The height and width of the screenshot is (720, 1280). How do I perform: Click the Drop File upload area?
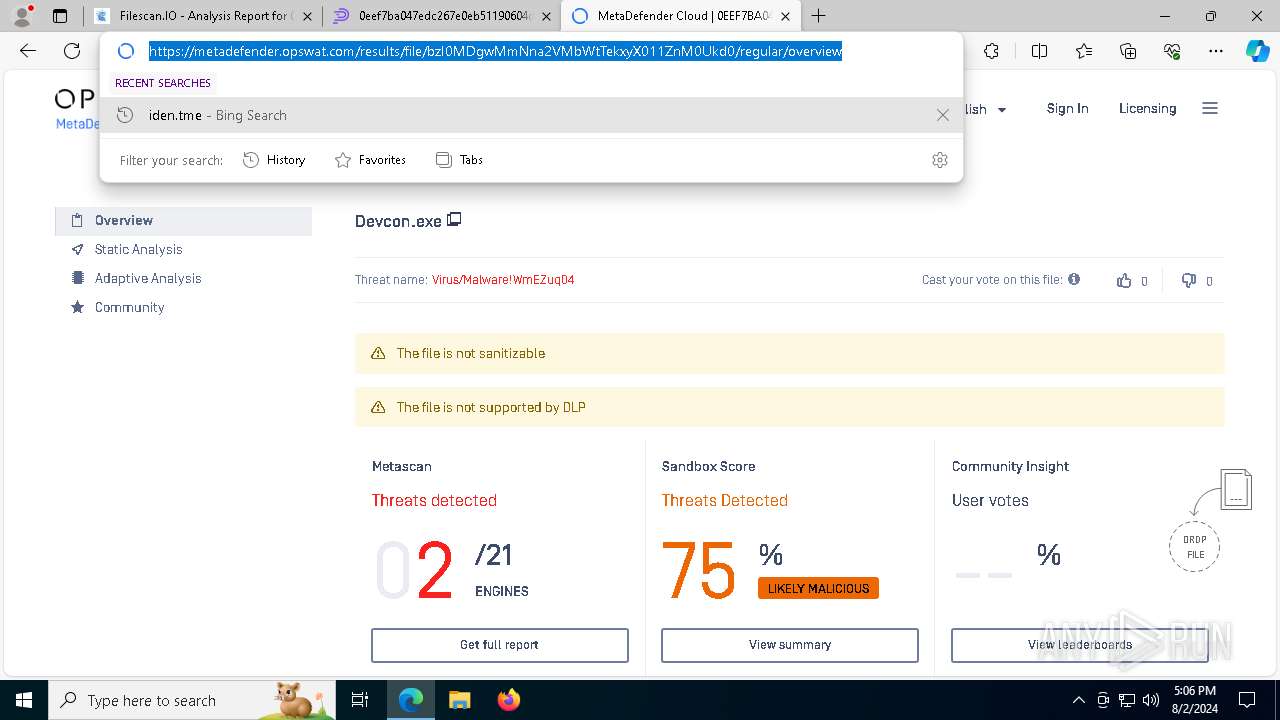tap(1195, 547)
